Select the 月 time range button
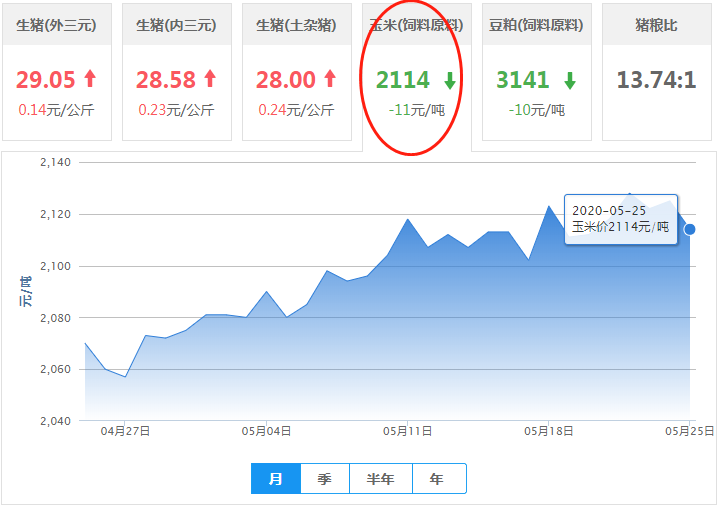 [276, 479]
